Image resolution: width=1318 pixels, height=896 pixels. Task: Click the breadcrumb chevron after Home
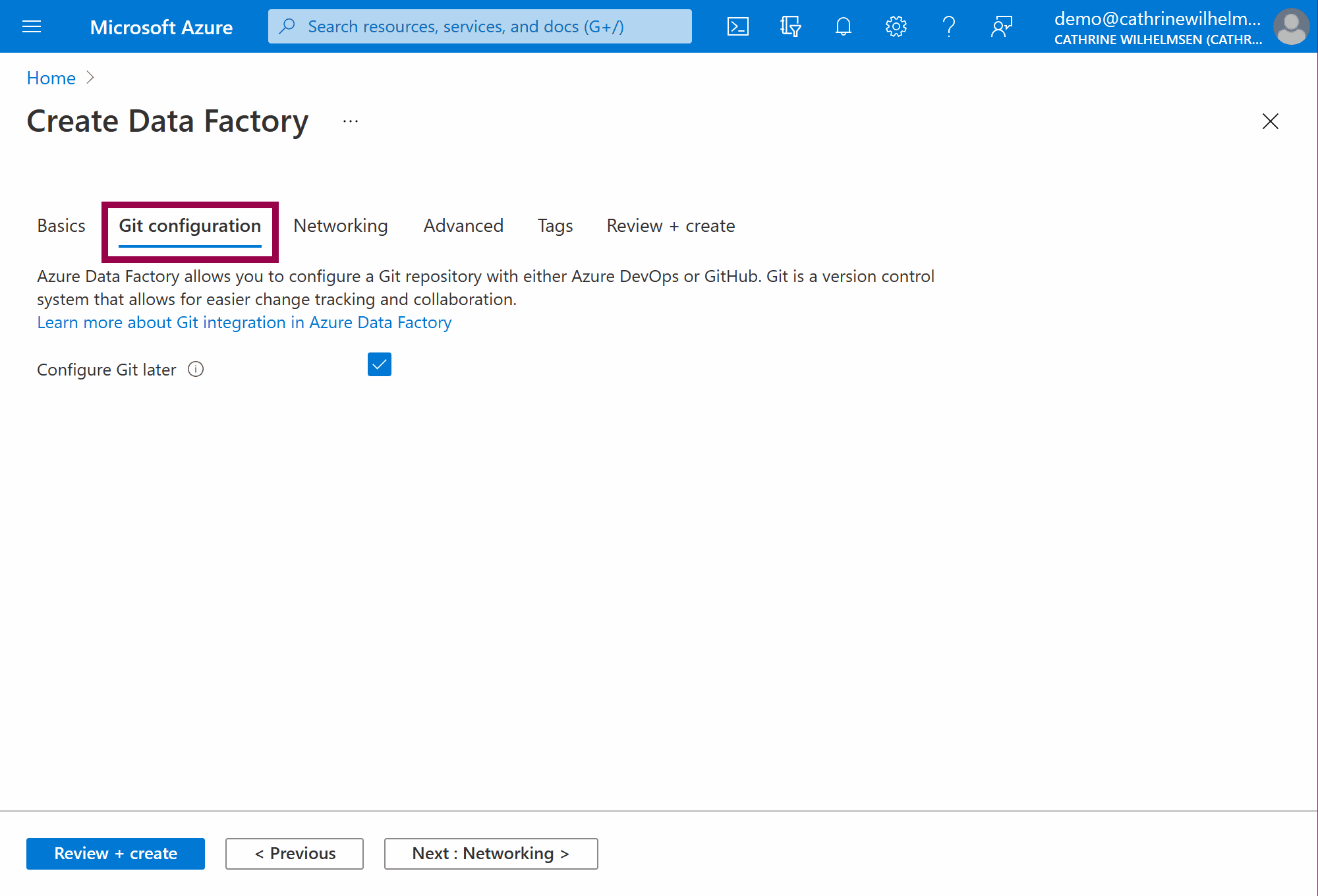click(91, 78)
